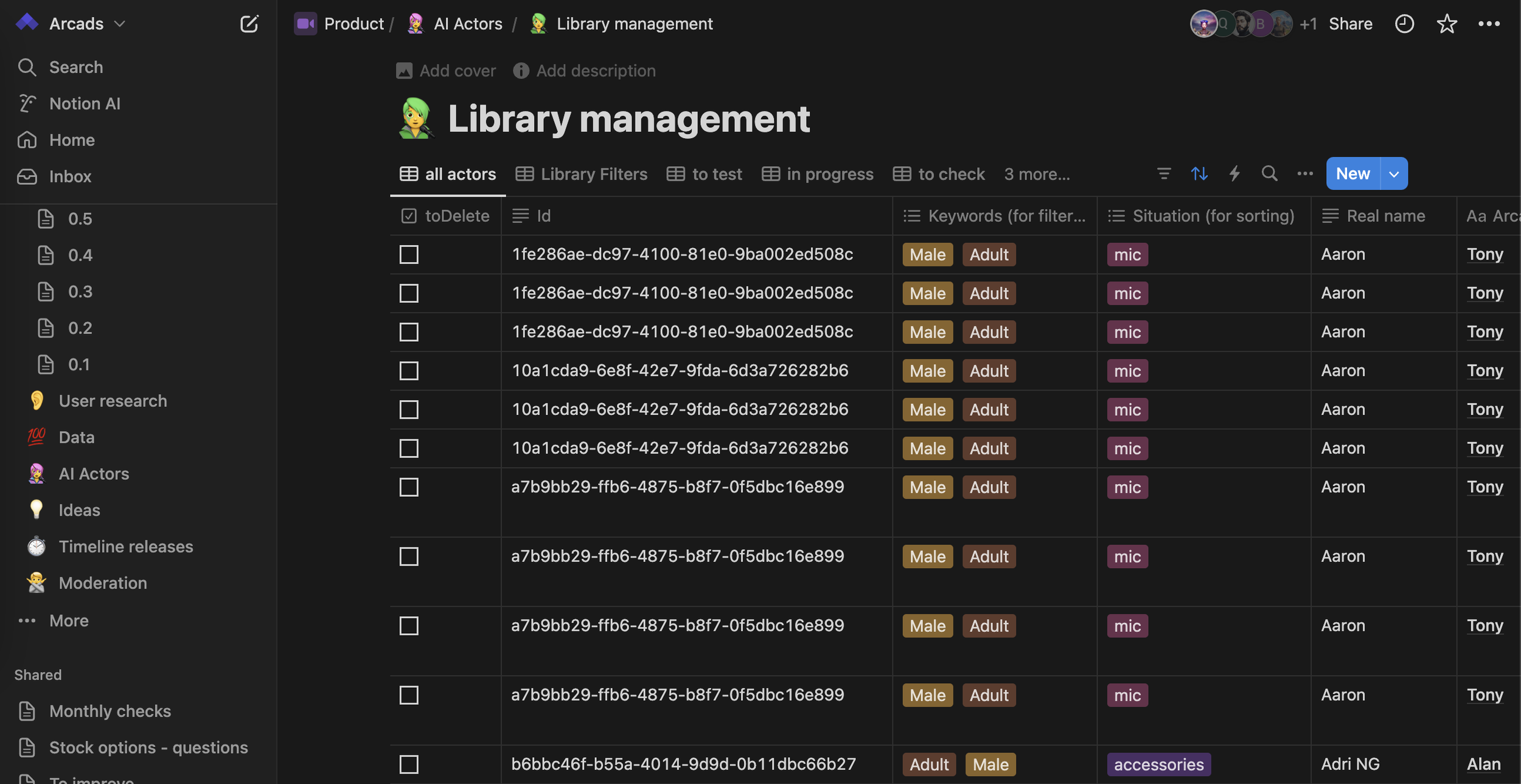Tick toDelete checkbox for Adri NG row

pyautogui.click(x=409, y=764)
